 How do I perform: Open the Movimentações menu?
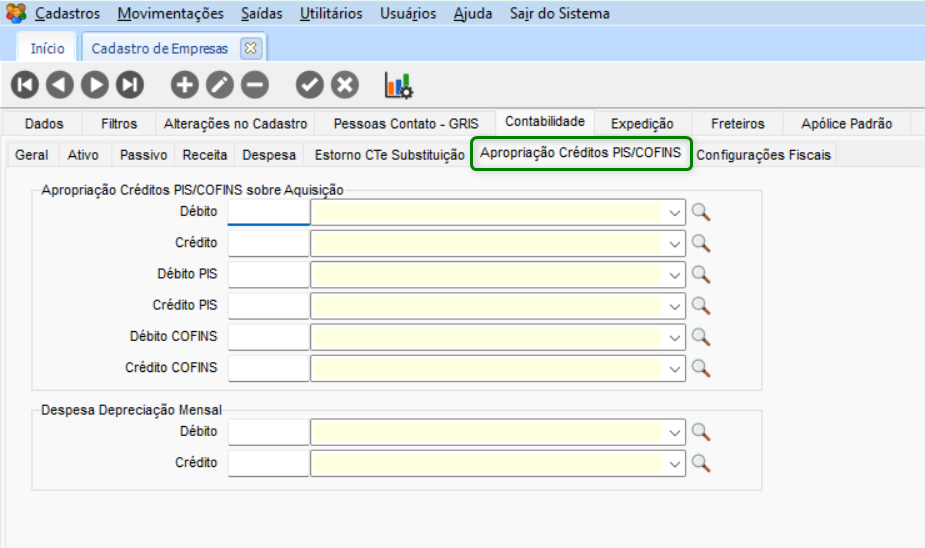170,14
